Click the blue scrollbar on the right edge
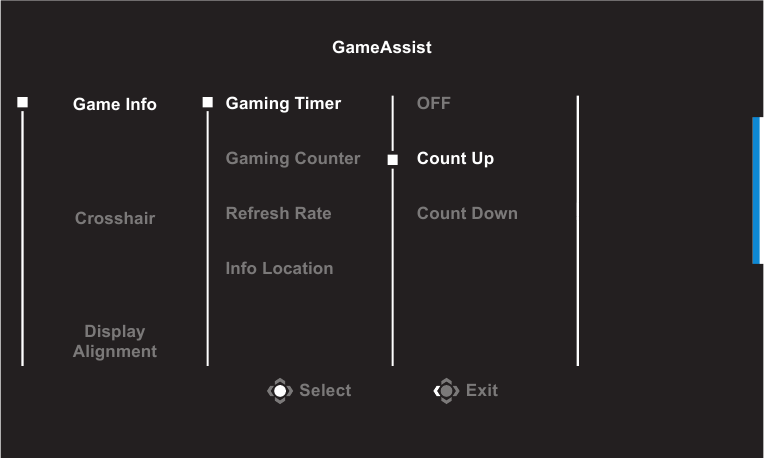The image size is (766, 458). point(757,190)
